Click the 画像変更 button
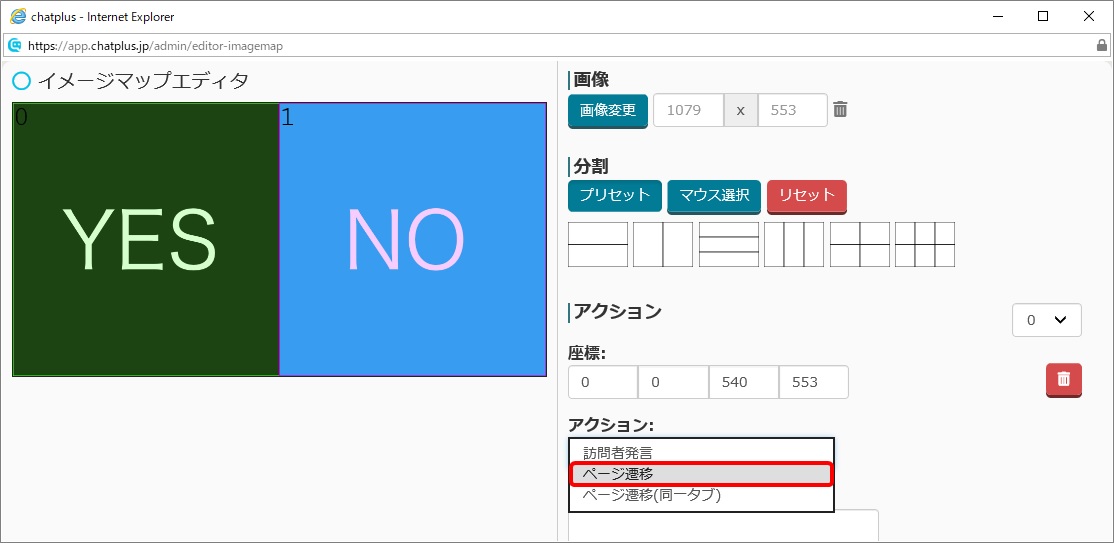This screenshot has width=1114, height=543. pos(608,110)
